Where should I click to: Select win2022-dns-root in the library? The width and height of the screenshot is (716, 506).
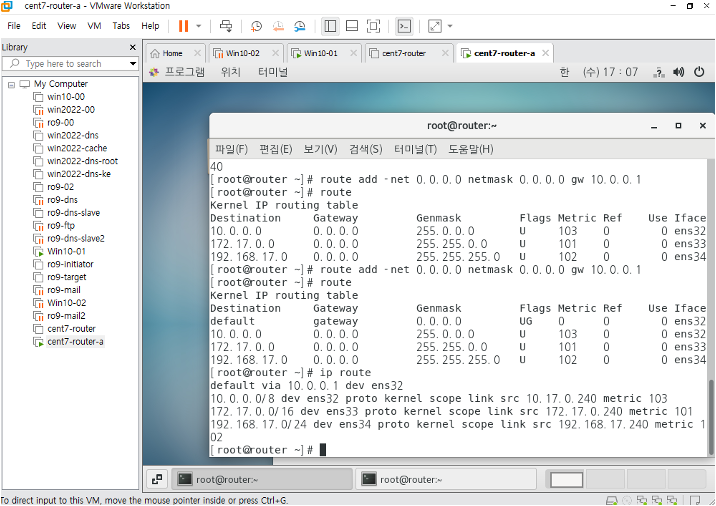pos(82,161)
